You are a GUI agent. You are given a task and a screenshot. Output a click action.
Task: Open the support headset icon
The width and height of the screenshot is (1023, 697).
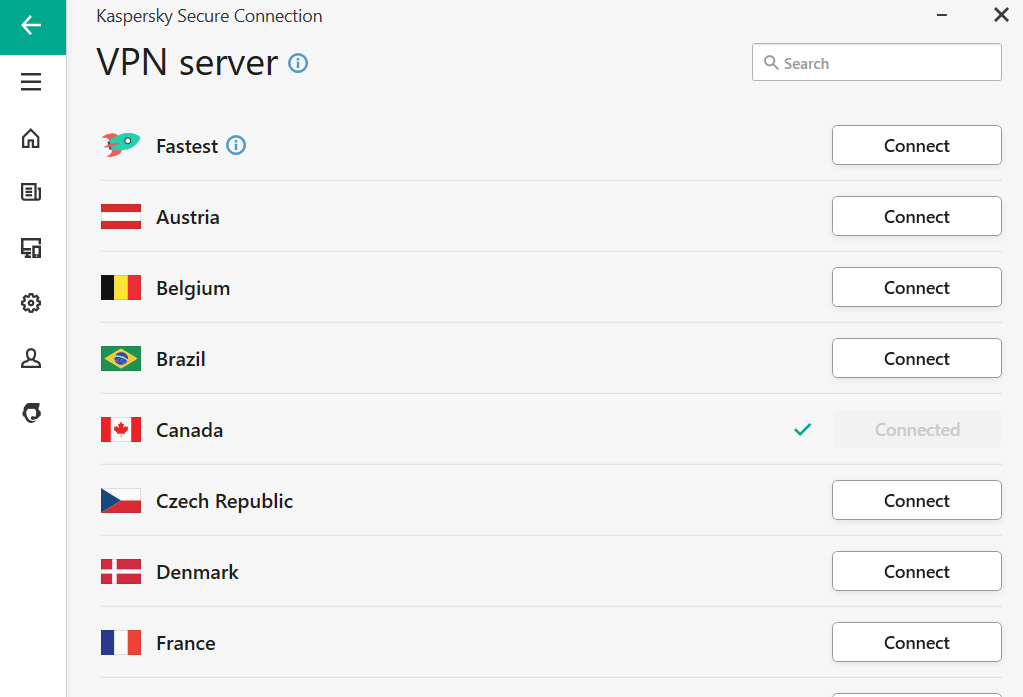(x=31, y=413)
